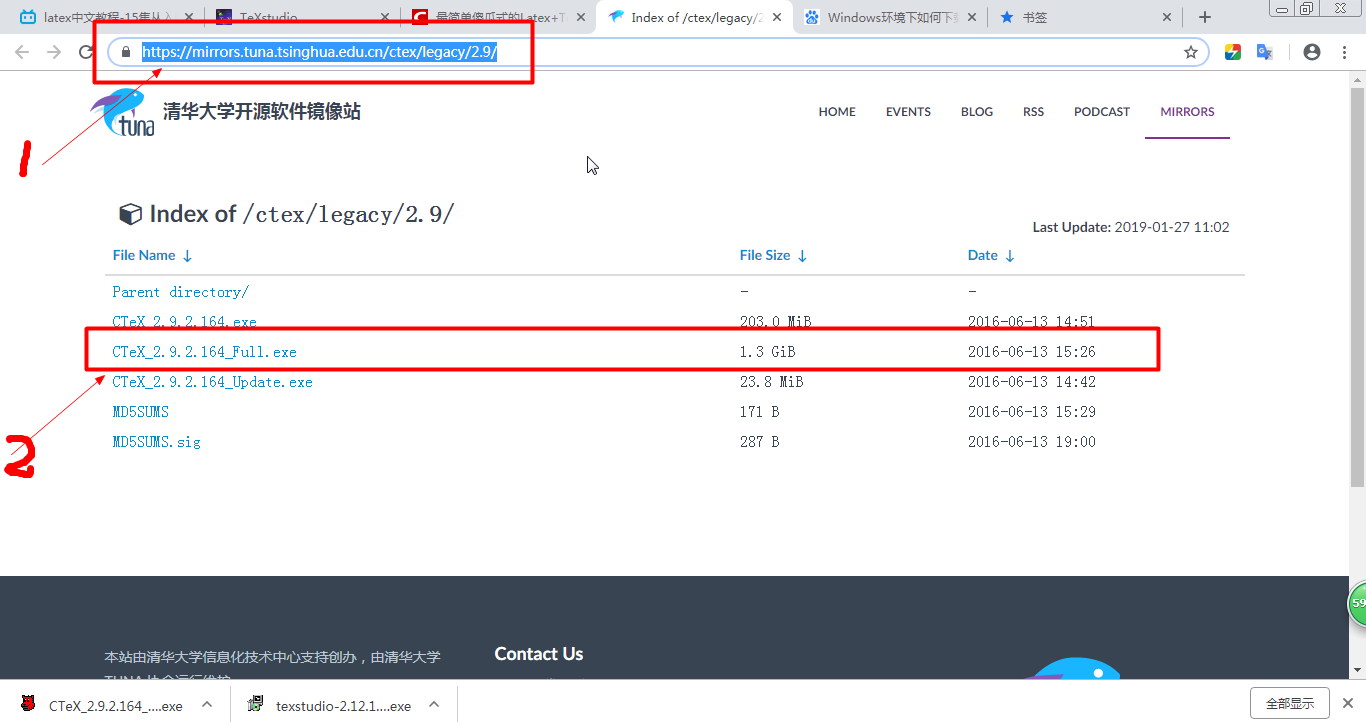Open the PODCAST menu item
1366x724 pixels.
point(1102,112)
